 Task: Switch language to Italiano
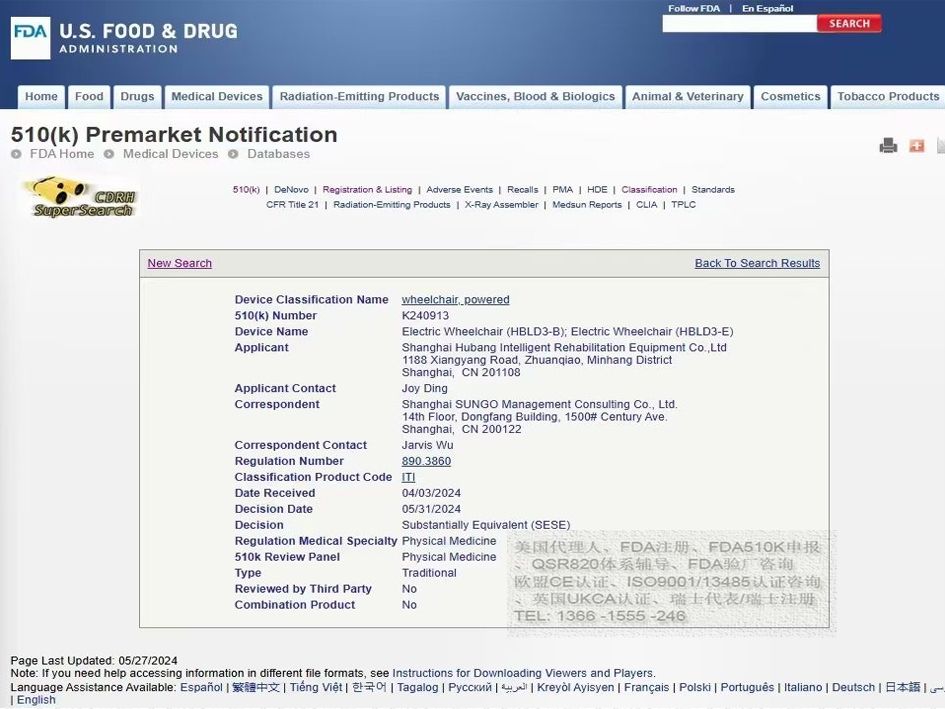[803, 687]
